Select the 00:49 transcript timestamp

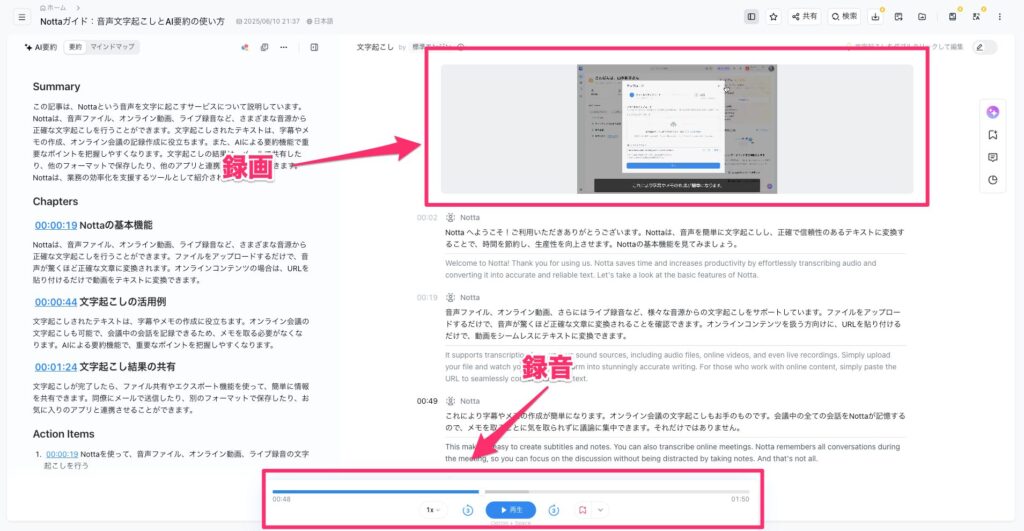coord(427,401)
